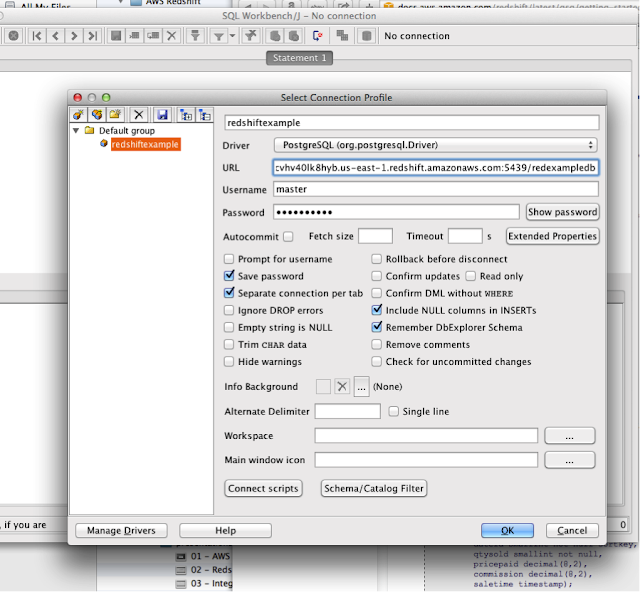Jump to last statement in history
Viewport: 640px width, 592px height.
coord(93,36)
